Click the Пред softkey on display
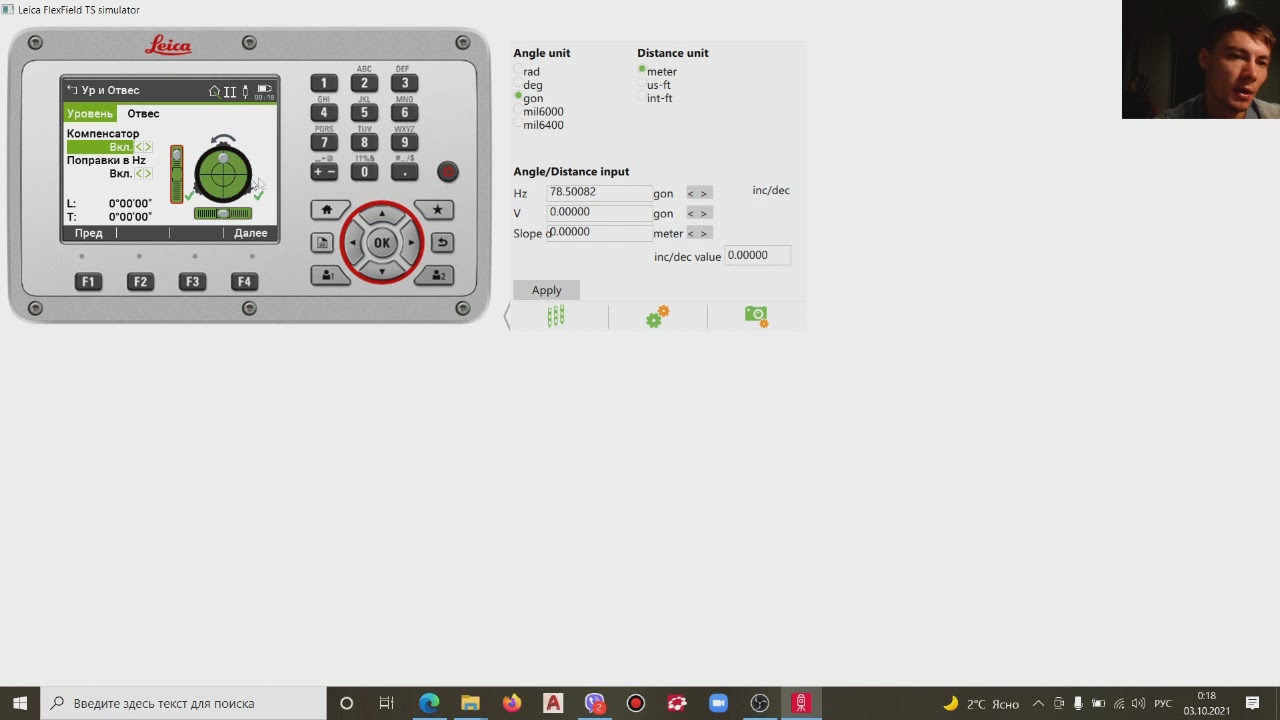Image resolution: width=1280 pixels, height=720 pixels. [x=89, y=233]
